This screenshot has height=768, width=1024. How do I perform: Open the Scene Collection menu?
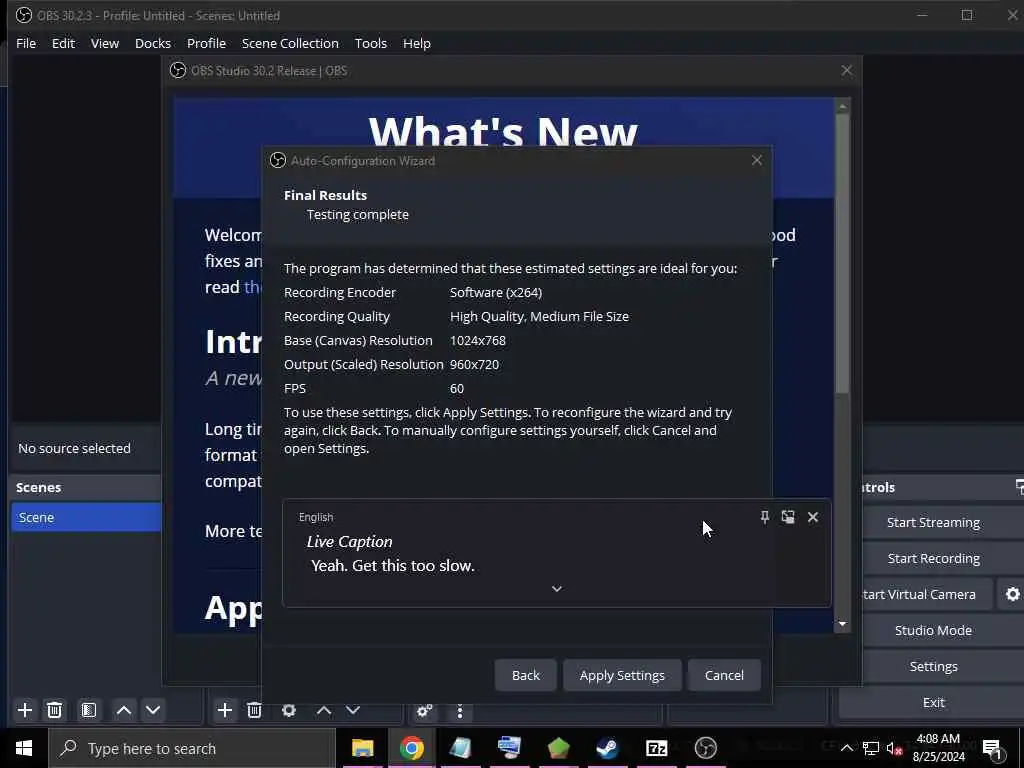point(290,43)
